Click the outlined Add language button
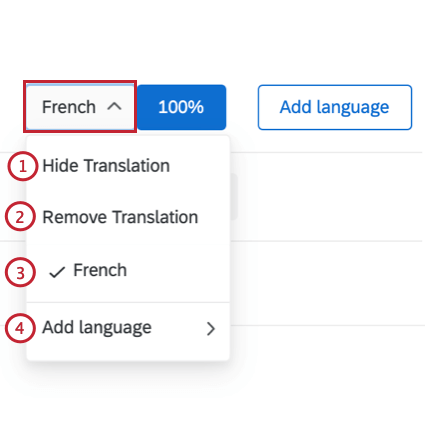Viewport: 425px width, 422px height. (x=335, y=107)
